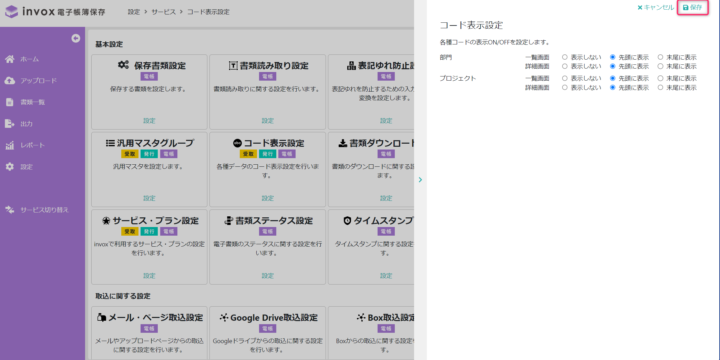Click the プロジェクト row label

pos(458,79)
